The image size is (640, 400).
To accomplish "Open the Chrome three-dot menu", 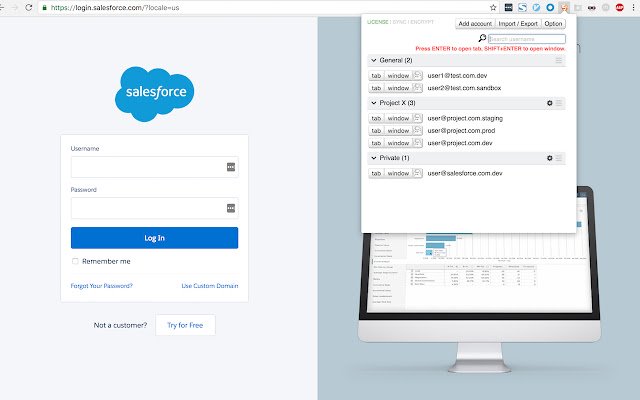I will tap(633, 7).
